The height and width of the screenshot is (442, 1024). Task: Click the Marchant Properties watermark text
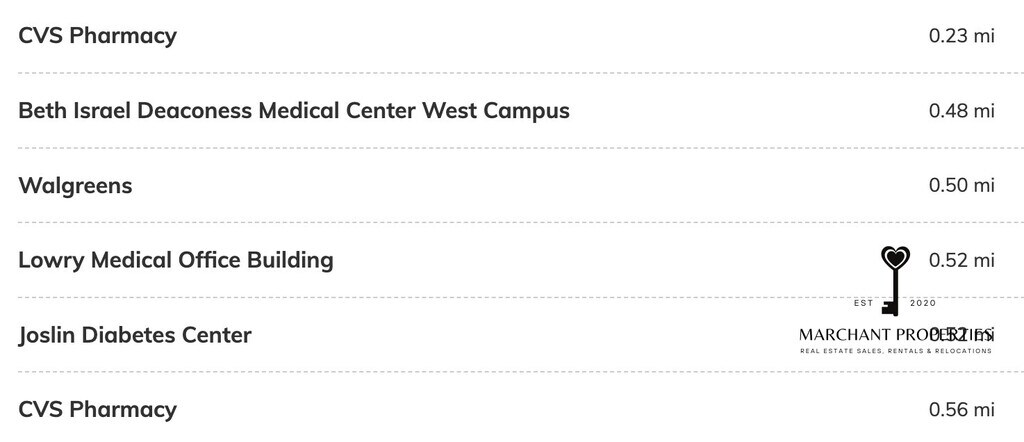896,335
